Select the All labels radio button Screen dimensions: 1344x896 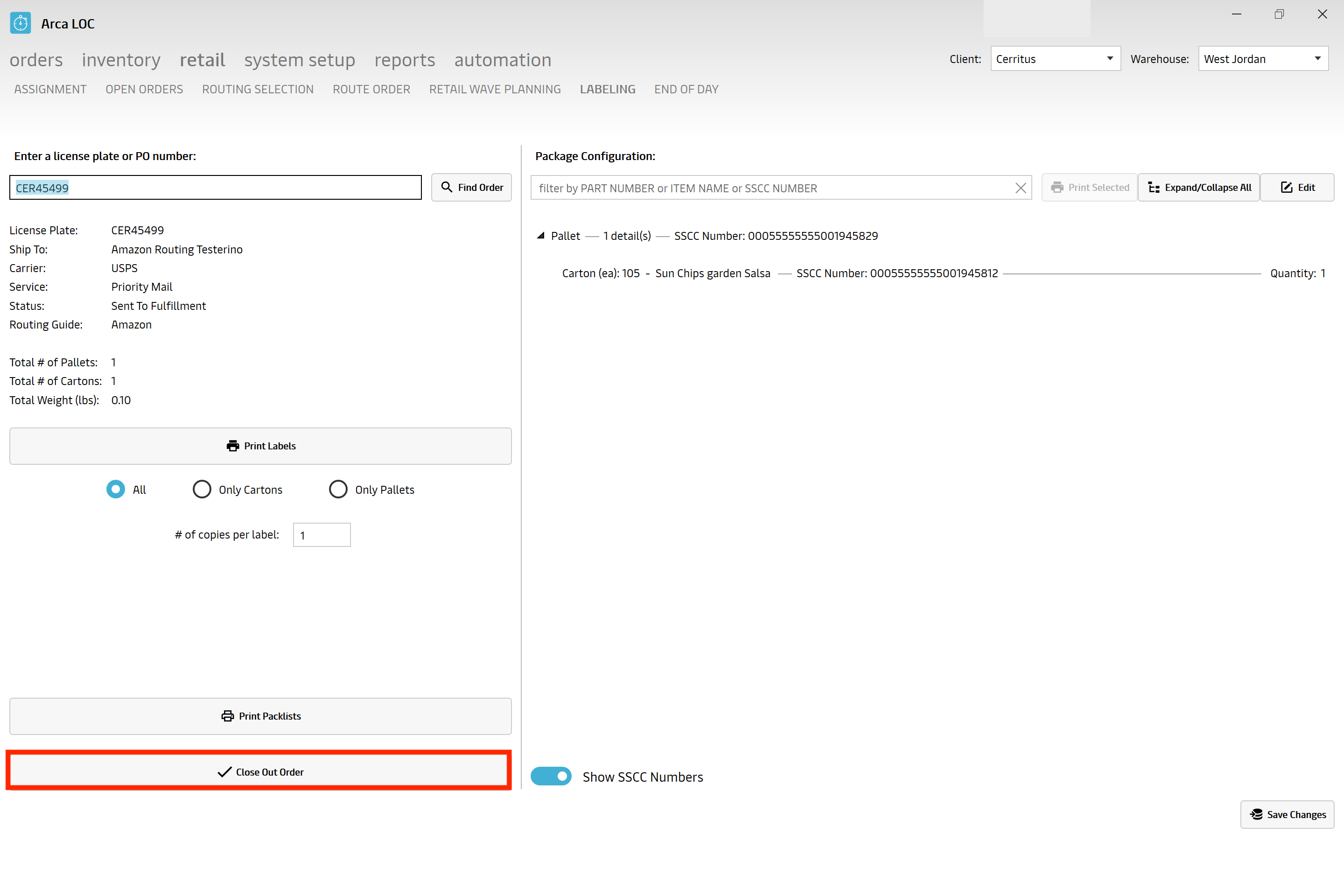click(x=115, y=489)
